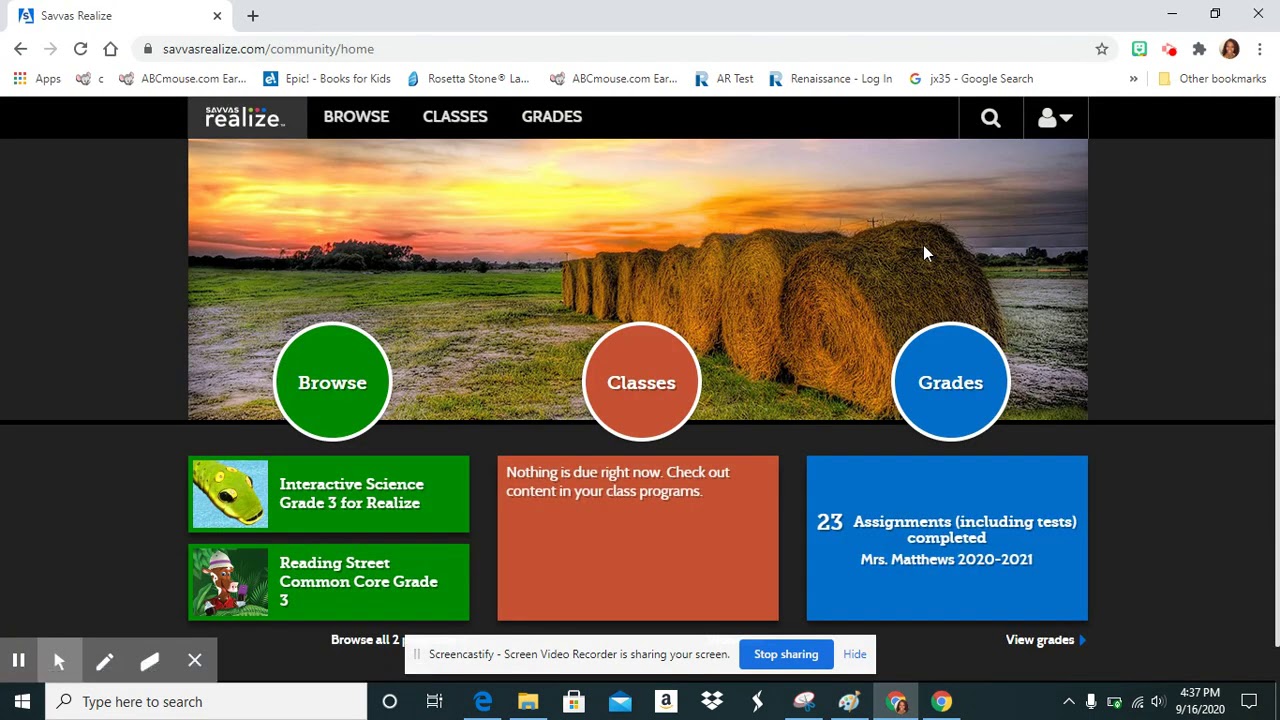This screenshot has width=1280, height=720.
Task: Open the 23 assignments completed tile
Action: [x=947, y=538]
